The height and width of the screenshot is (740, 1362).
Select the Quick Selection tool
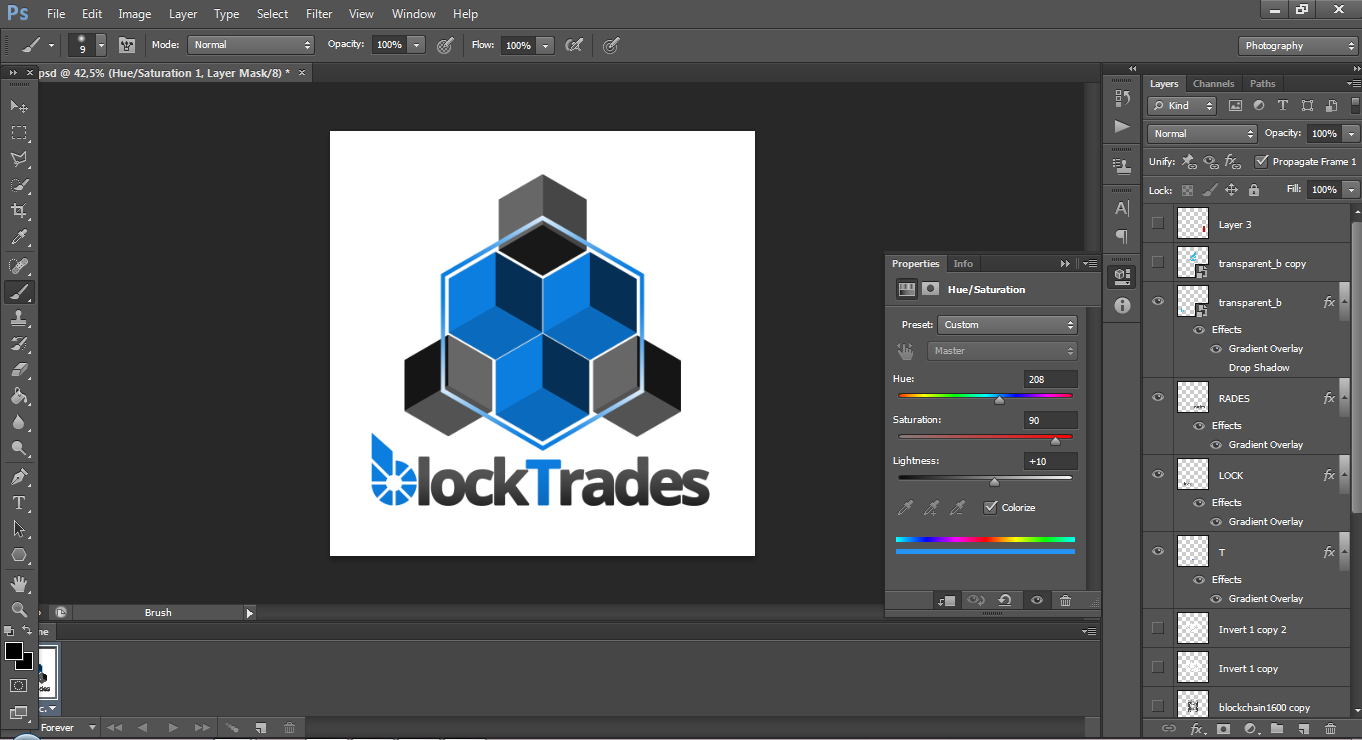click(19, 185)
